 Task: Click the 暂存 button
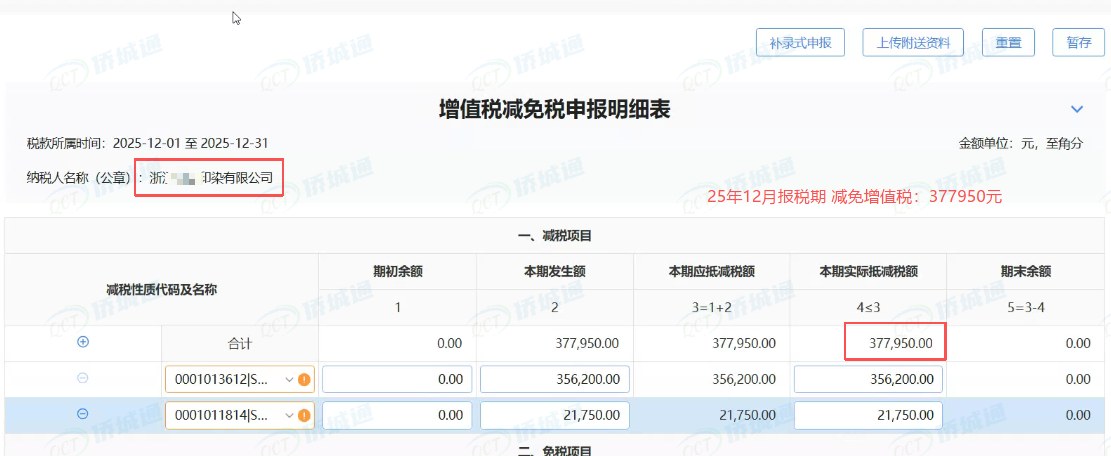1079,42
